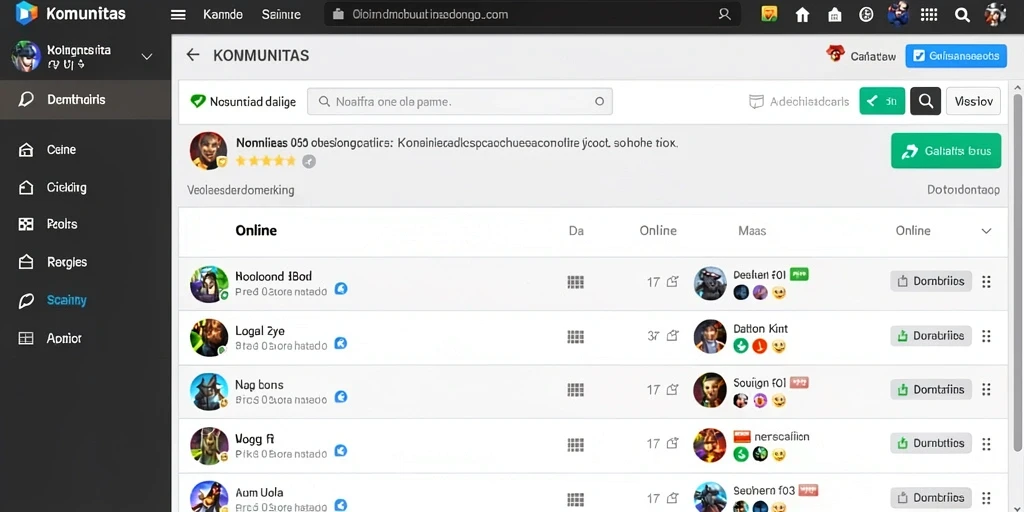Click the address bar URL field
Viewport: 1024px width, 512px height.
point(532,14)
